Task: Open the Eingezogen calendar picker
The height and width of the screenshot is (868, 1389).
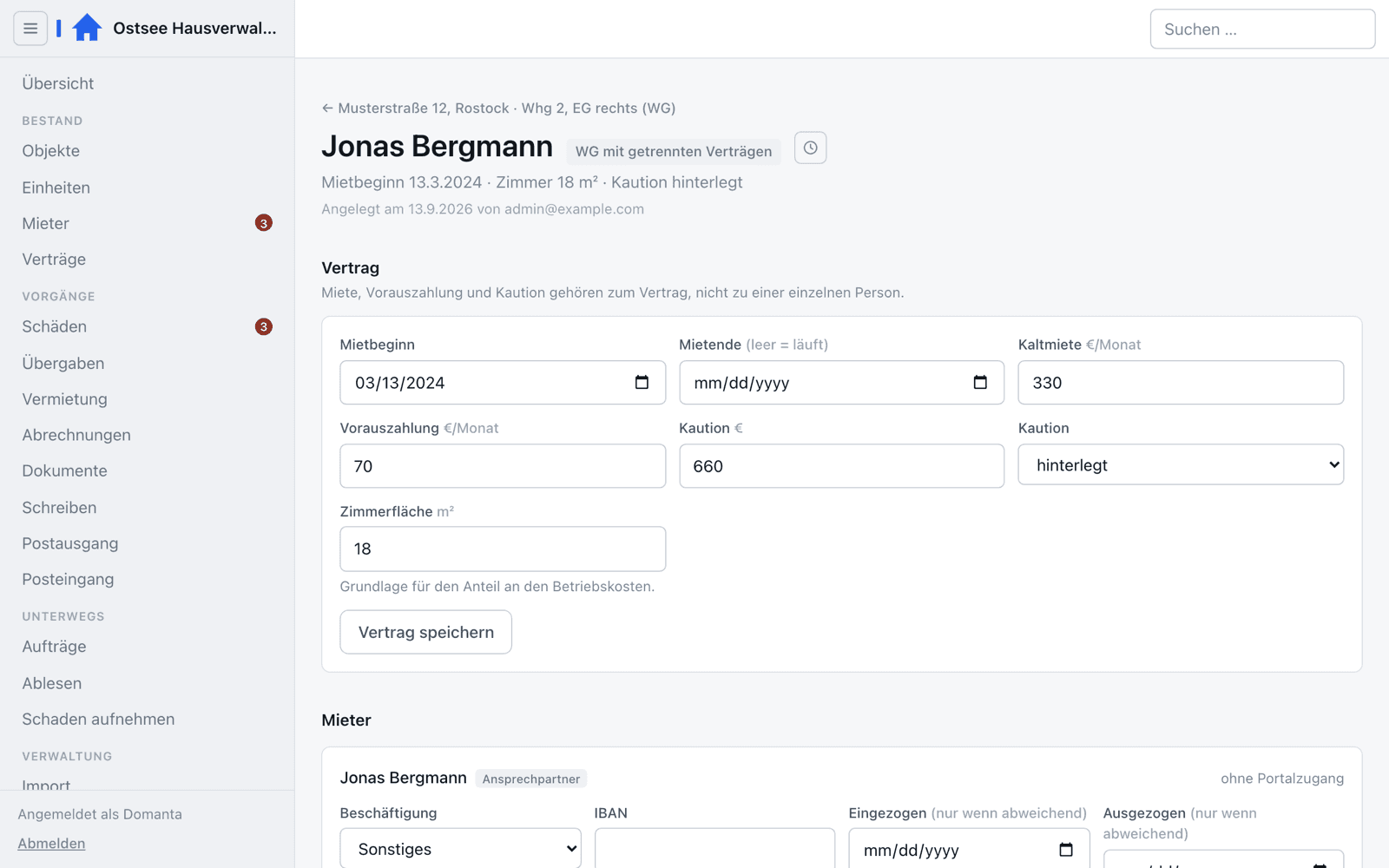Action: [x=1066, y=850]
